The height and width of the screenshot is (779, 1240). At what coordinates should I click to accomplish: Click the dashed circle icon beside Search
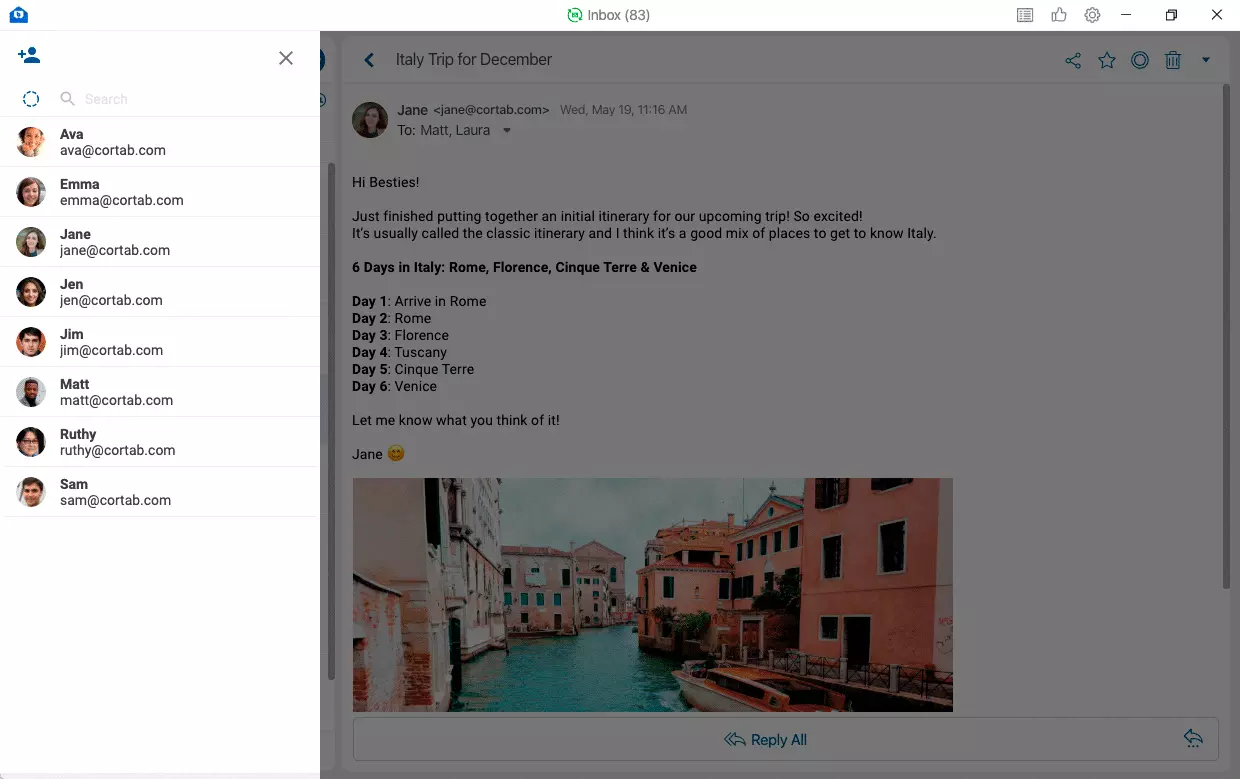point(31,99)
